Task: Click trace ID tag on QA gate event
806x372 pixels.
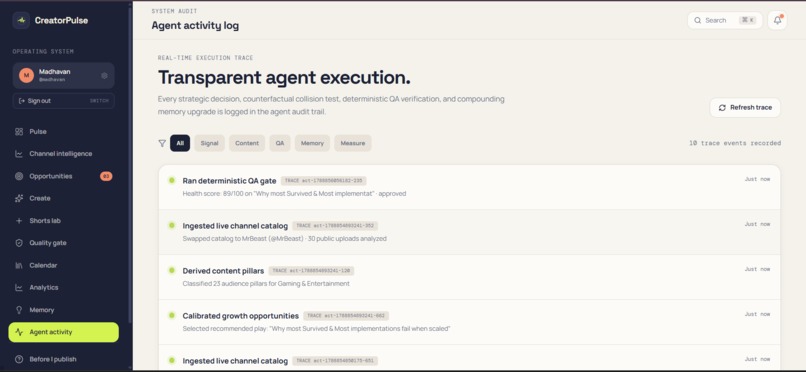Action: [323, 181]
